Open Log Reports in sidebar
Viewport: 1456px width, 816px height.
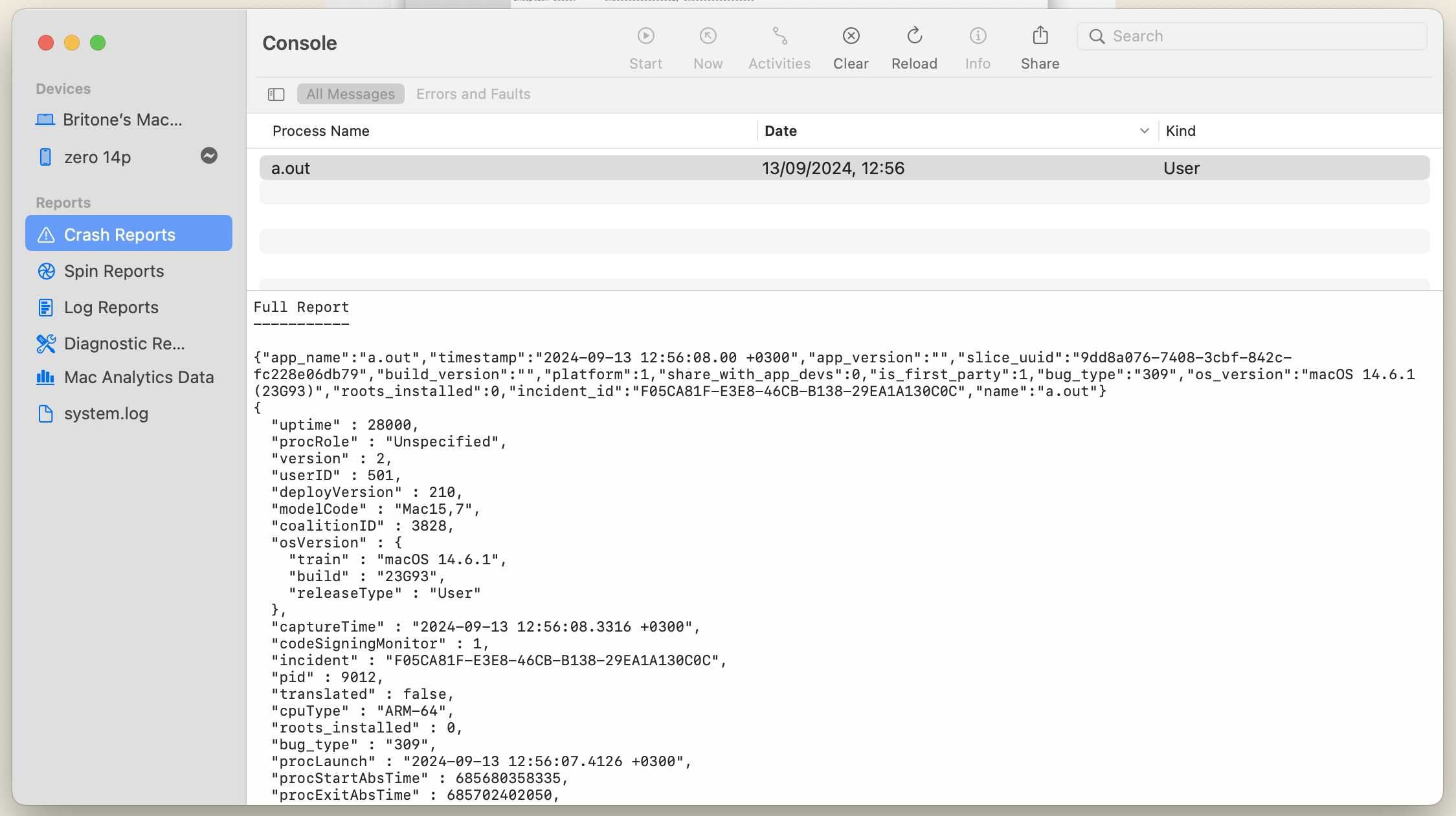coord(111,307)
